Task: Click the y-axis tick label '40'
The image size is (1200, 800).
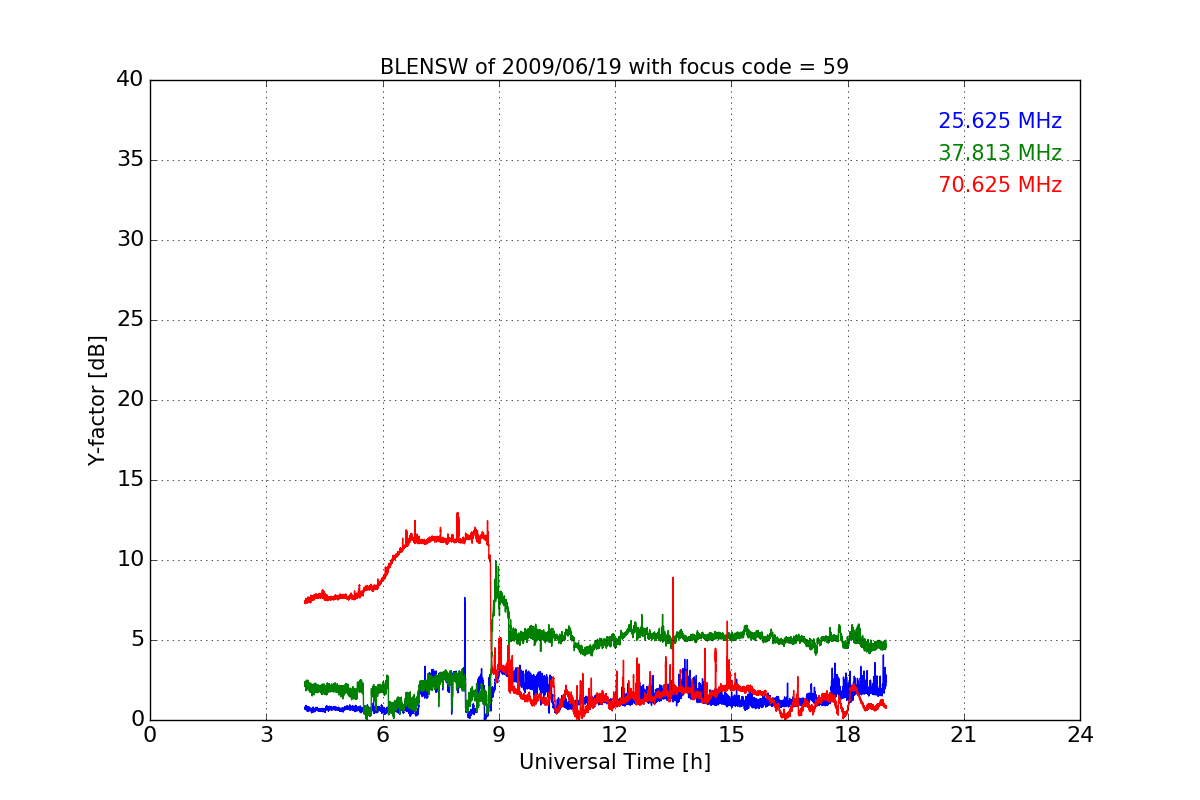Action: click(130, 80)
